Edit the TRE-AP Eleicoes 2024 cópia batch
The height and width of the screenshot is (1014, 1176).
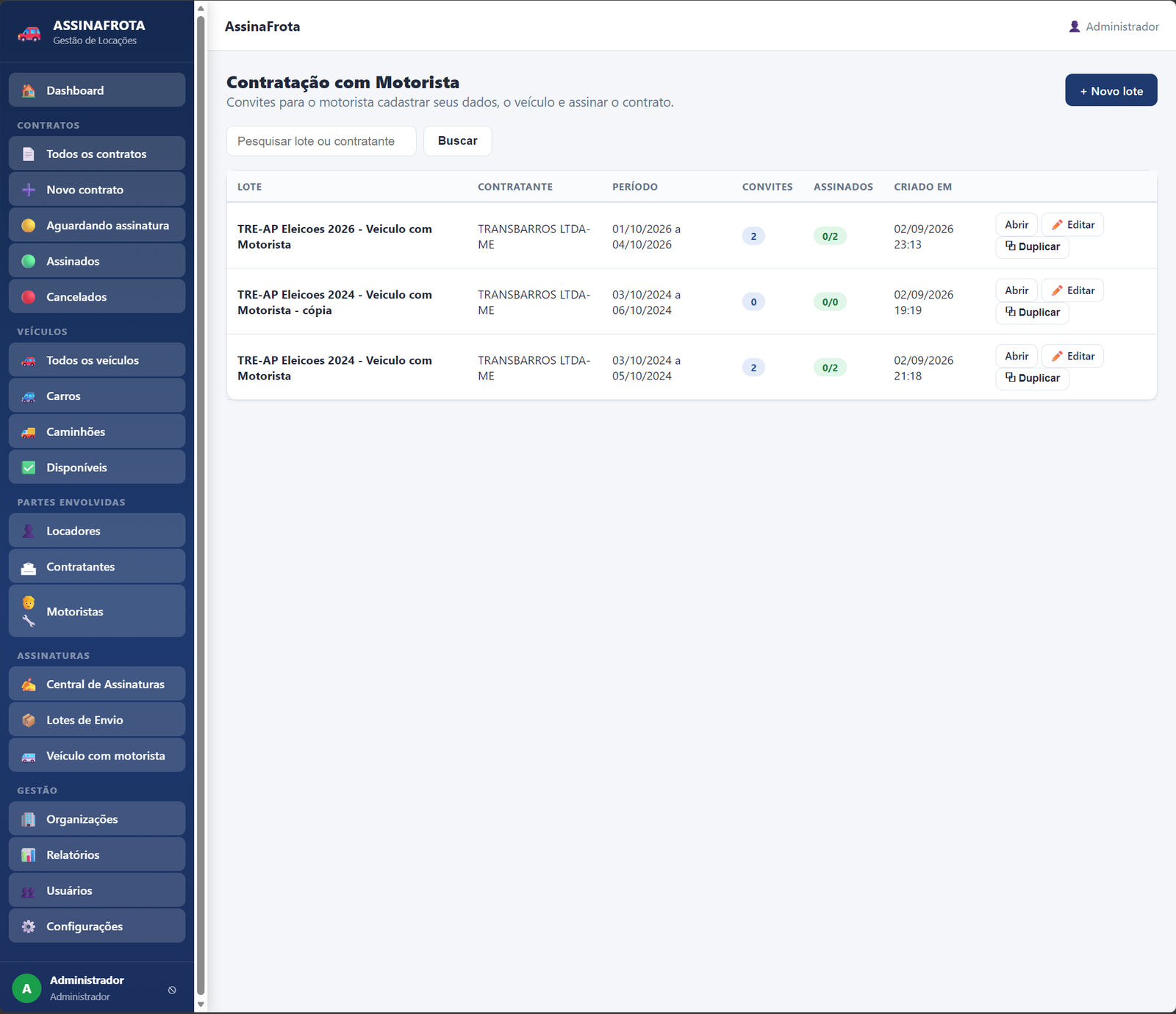pos(1073,290)
